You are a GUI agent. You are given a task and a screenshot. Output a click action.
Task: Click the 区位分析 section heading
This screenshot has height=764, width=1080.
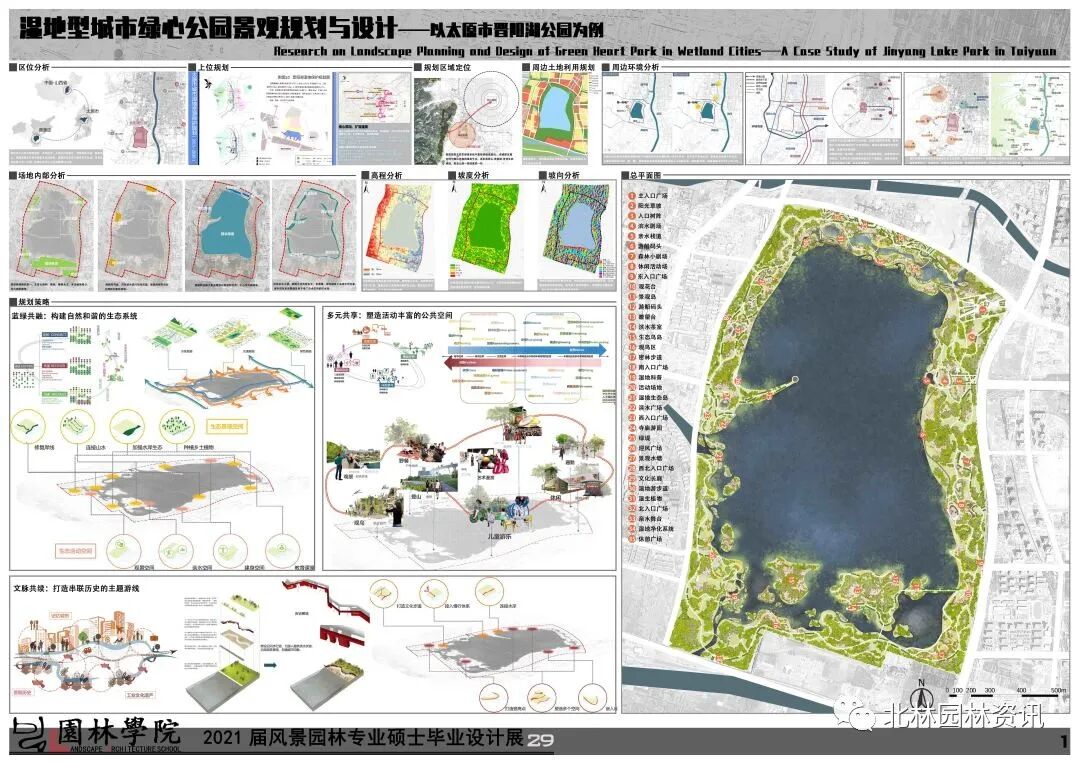(34, 68)
